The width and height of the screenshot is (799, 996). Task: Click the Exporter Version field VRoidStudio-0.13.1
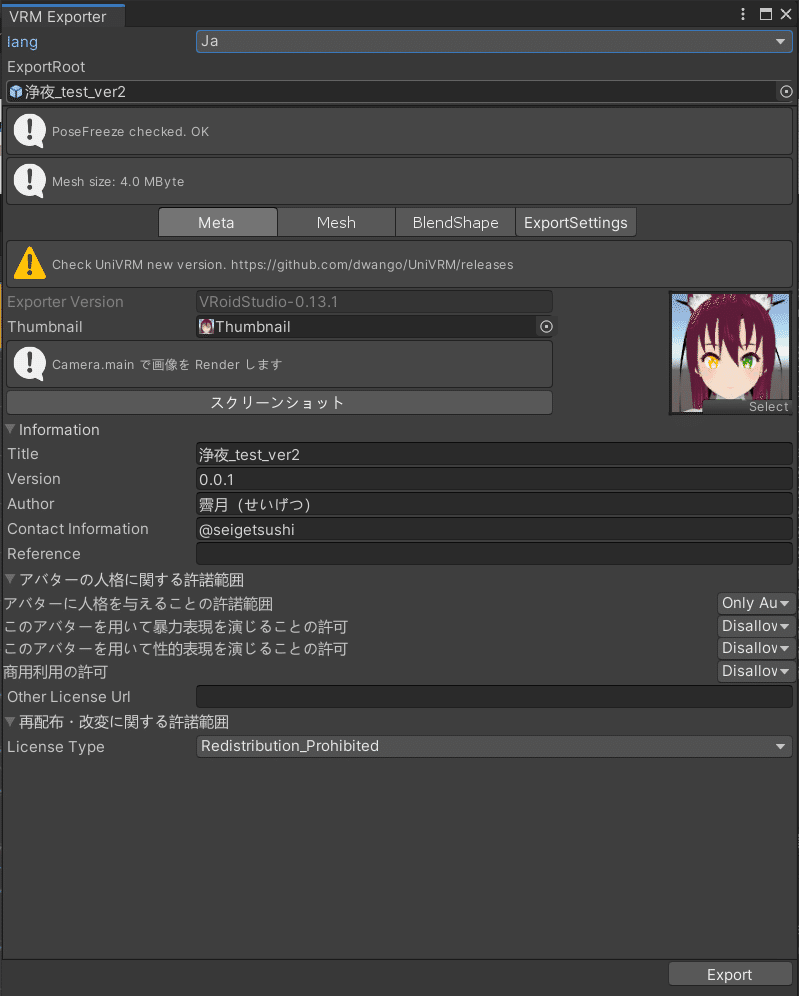(374, 302)
